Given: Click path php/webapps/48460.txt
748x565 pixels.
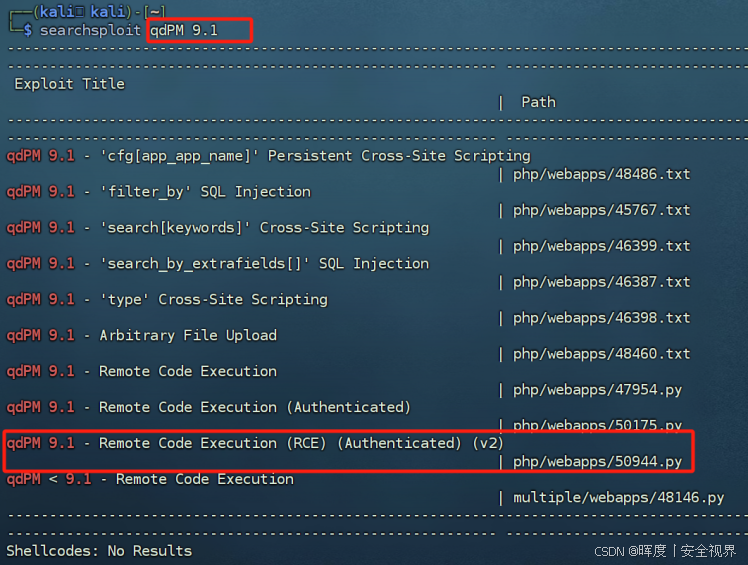Looking at the screenshot, I should [x=602, y=354].
